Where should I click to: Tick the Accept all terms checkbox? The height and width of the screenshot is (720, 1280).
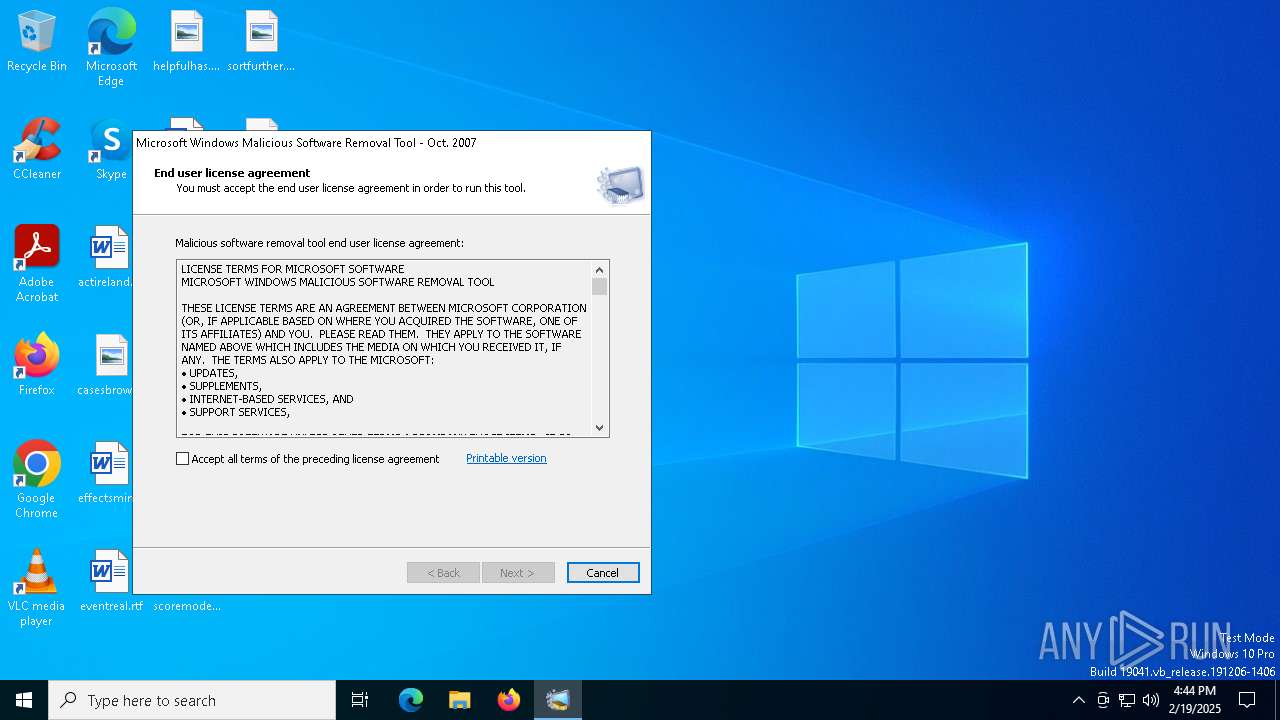pos(182,459)
